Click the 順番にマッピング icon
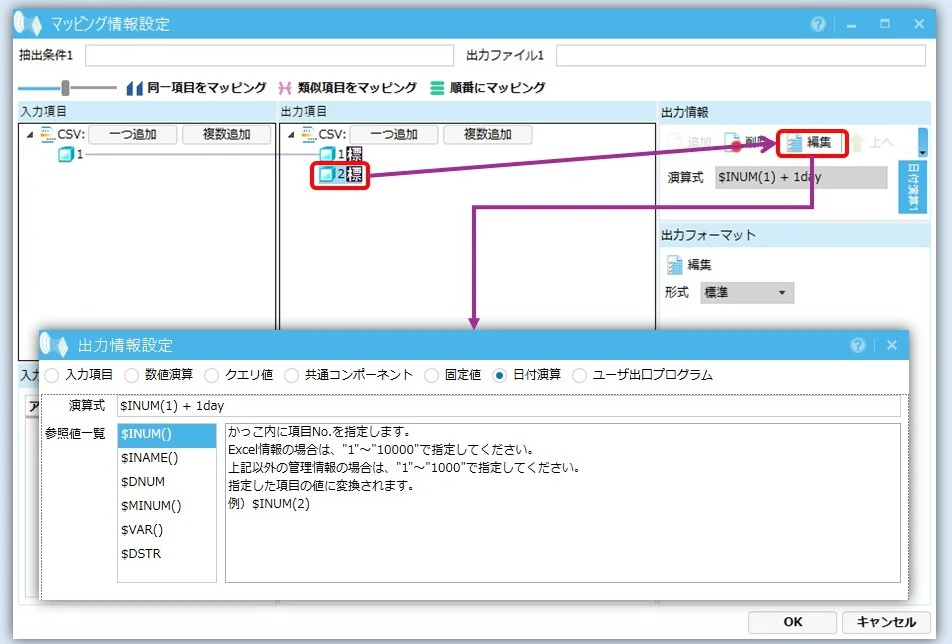This screenshot has height=644, width=952. coord(437,88)
